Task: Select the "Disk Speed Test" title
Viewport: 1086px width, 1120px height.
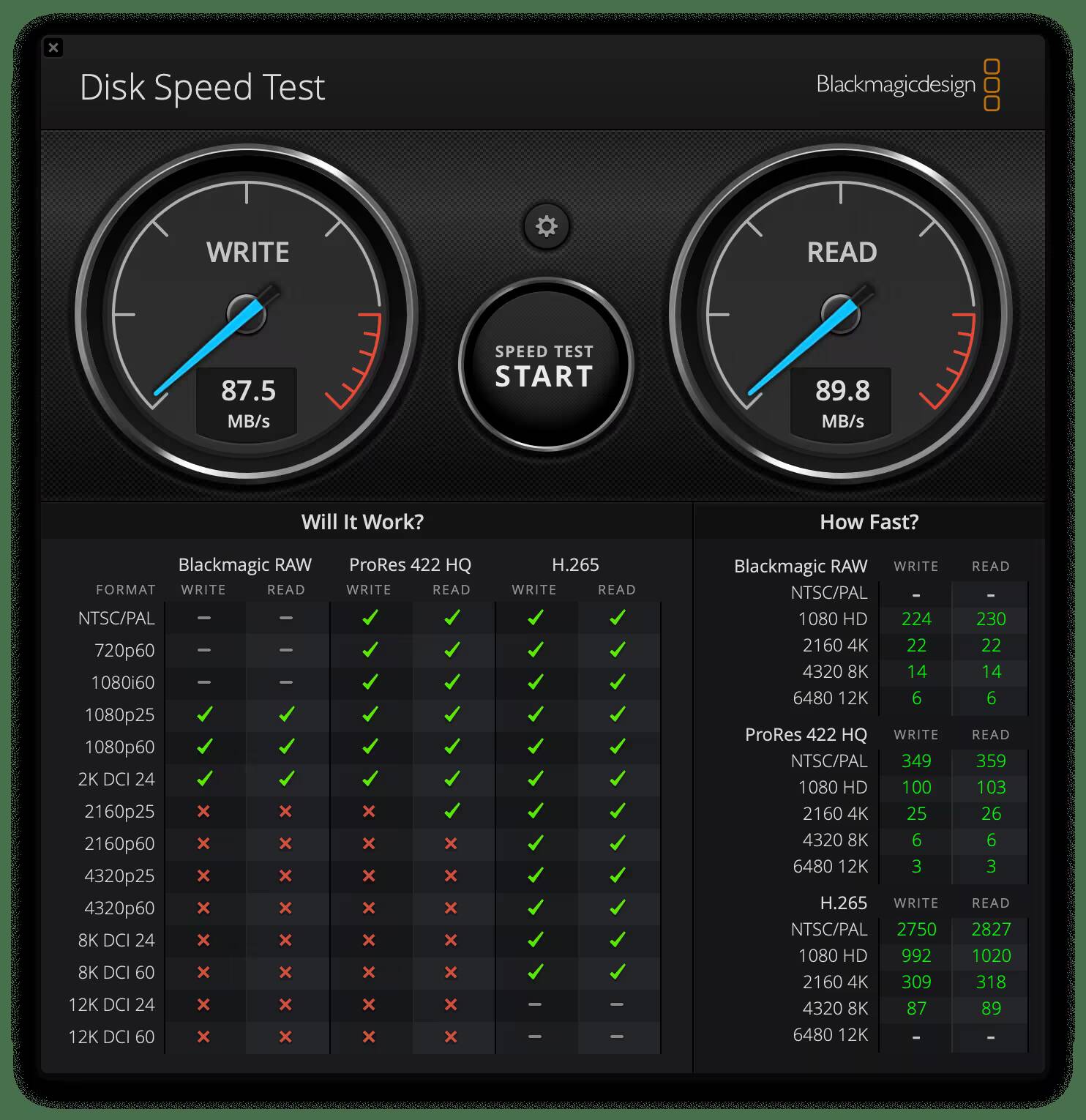Action: pyautogui.click(x=202, y=87)
